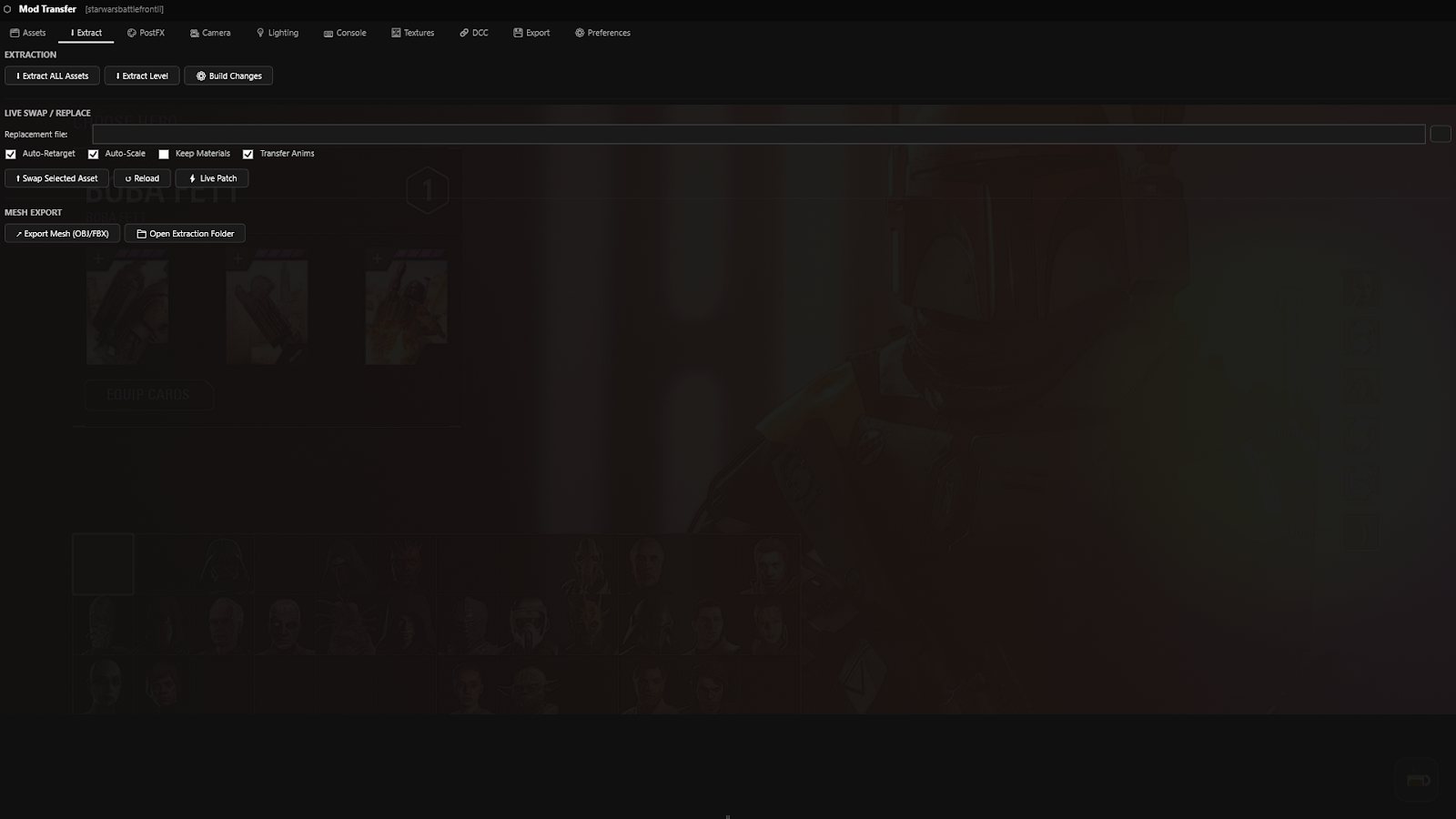This screenshot has height=819, width=1456.
Task: Go to the DCC tab
Action: coord(474,33)
